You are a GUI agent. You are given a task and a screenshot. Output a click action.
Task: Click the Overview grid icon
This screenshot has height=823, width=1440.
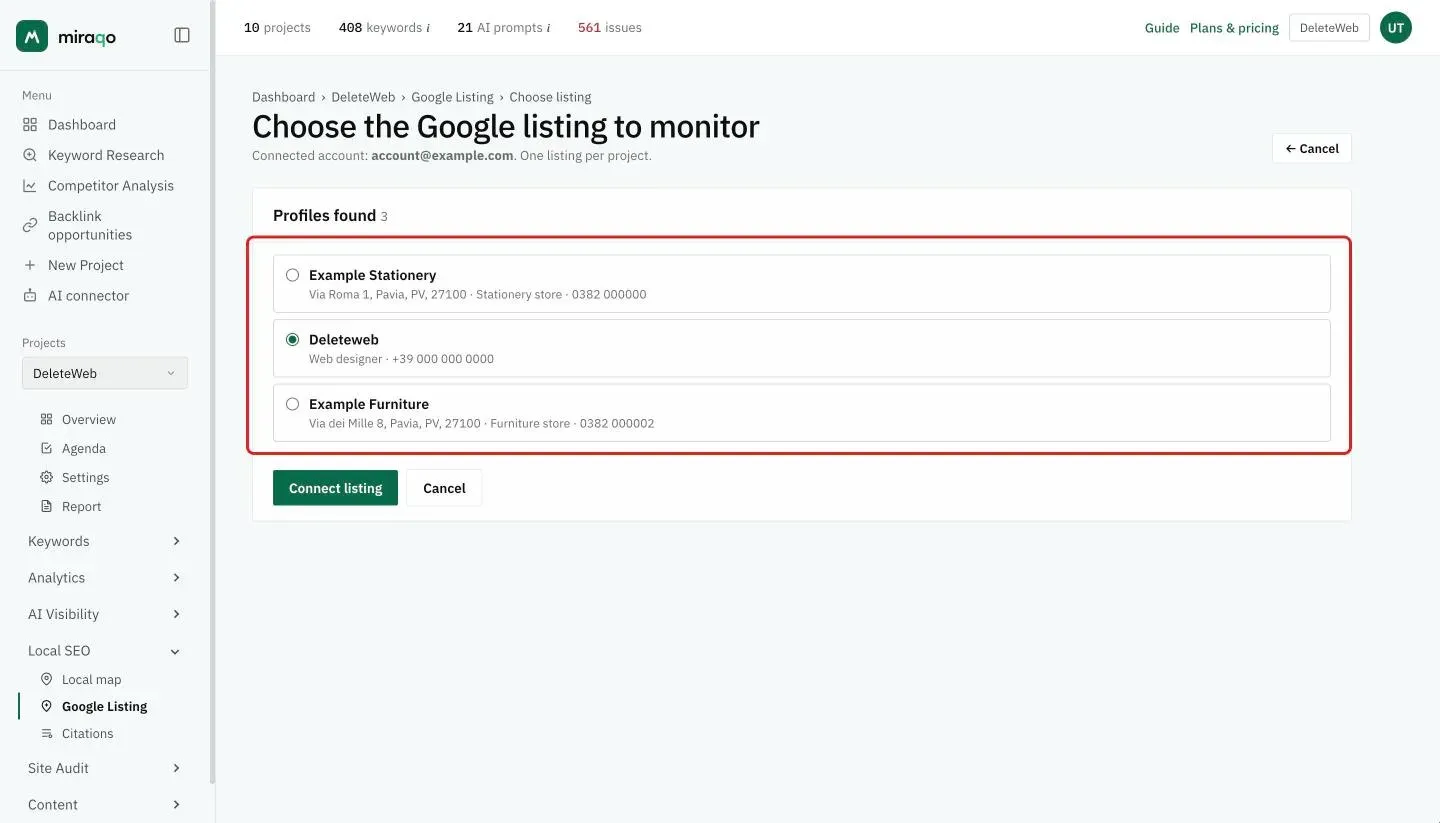click(46, 420)
